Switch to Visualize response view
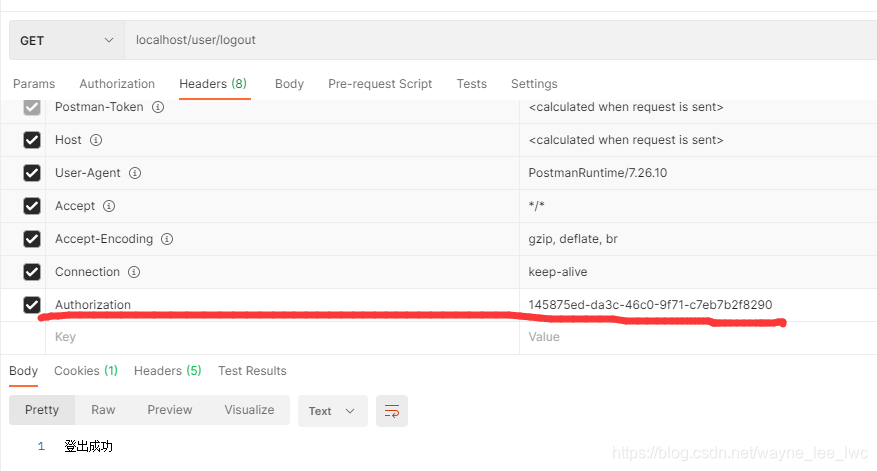Viewport: 877px width, 471px height. point(249,410)
